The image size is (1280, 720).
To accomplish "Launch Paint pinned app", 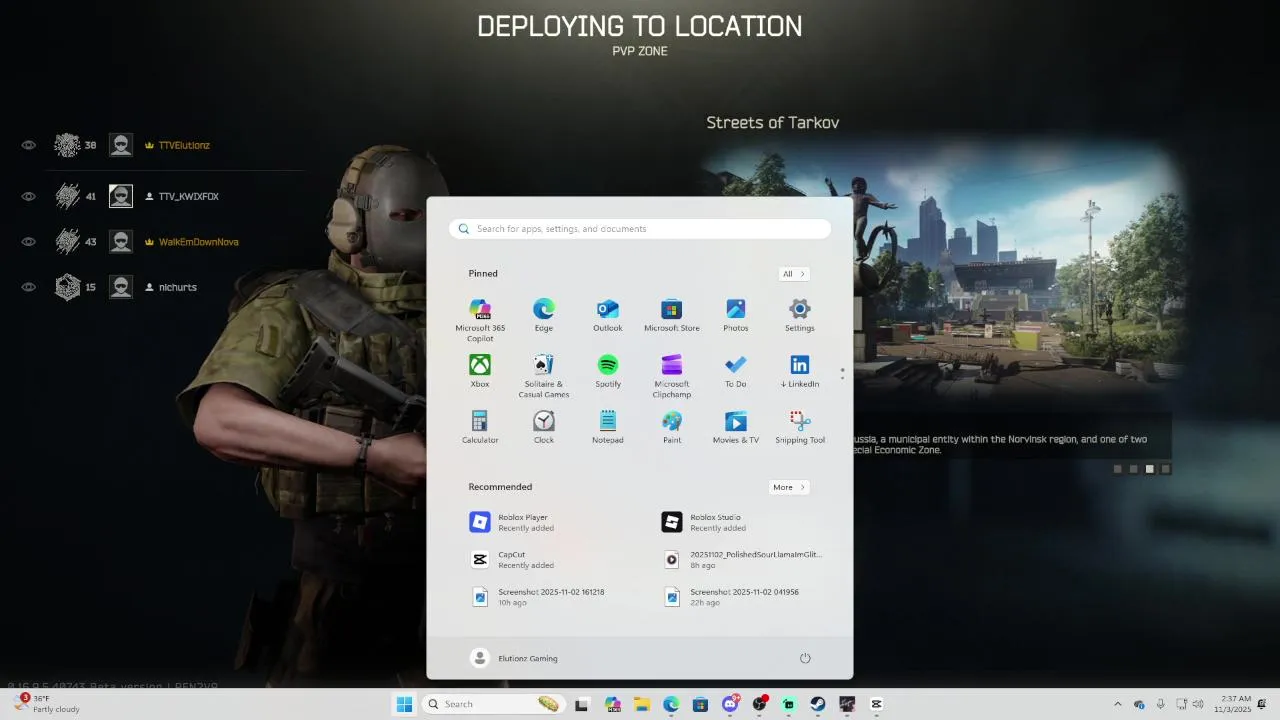I will click(x=672, y=428).
